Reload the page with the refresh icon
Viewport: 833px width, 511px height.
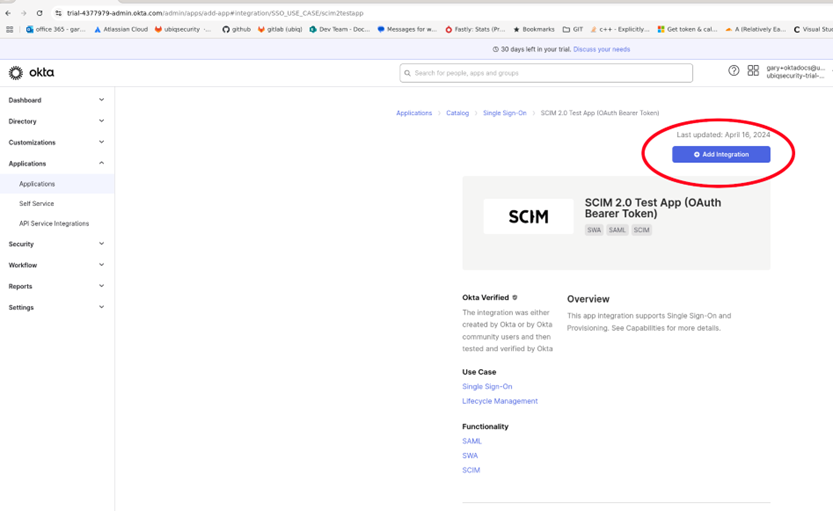click(39, 13)
